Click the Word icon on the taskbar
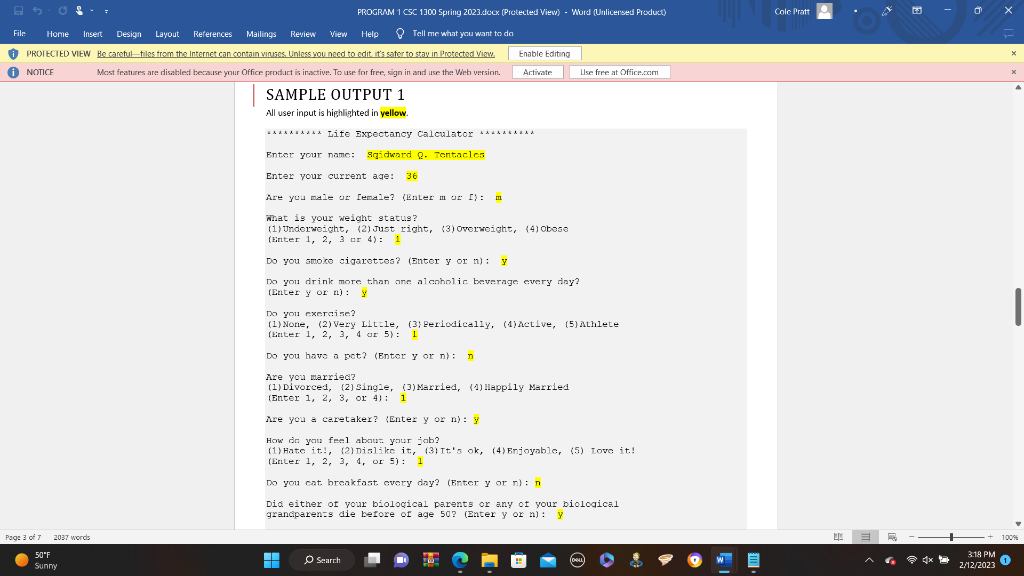 [x=724, y=560]
